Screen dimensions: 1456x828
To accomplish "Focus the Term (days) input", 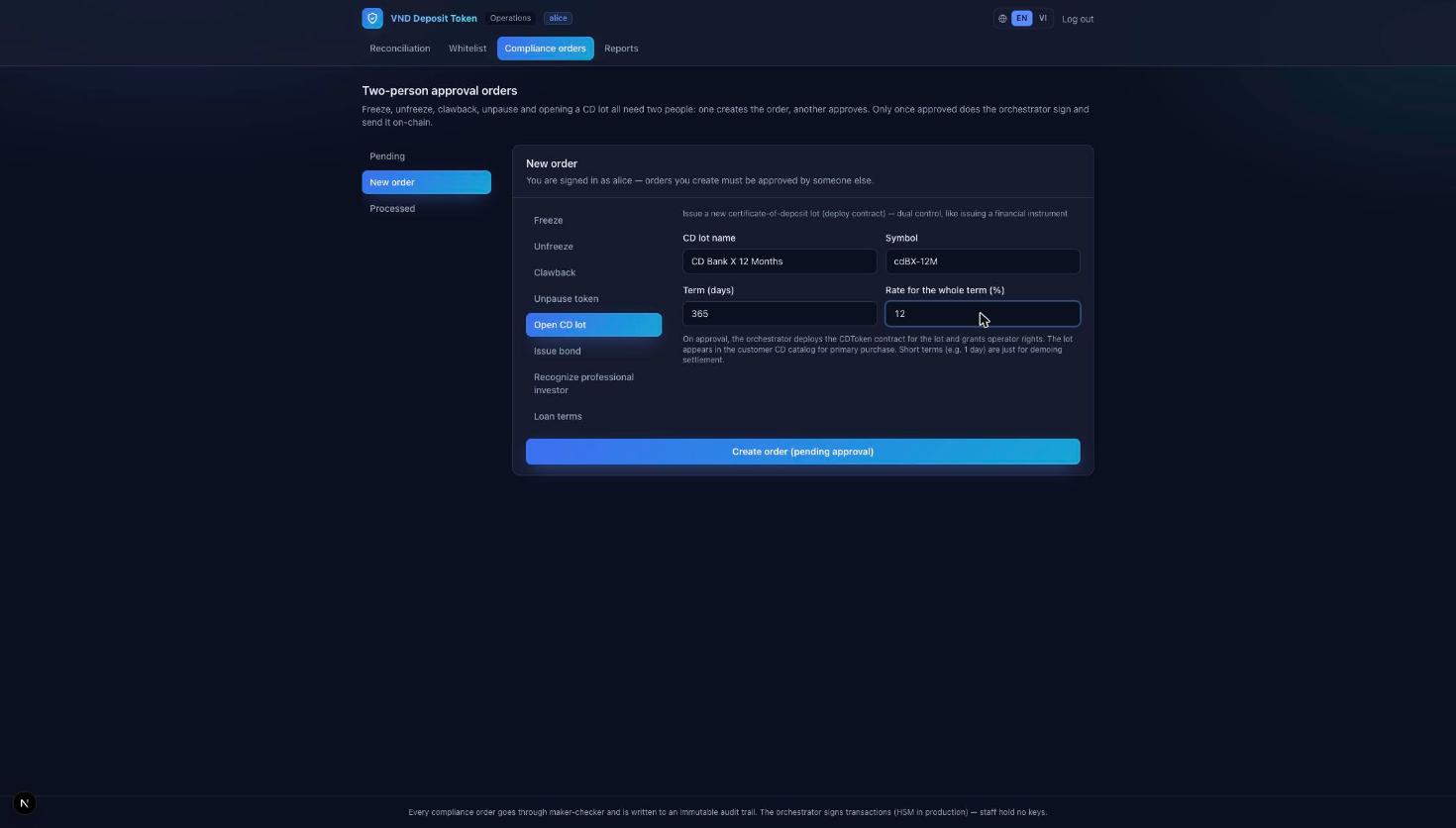I will pos(780,313).
